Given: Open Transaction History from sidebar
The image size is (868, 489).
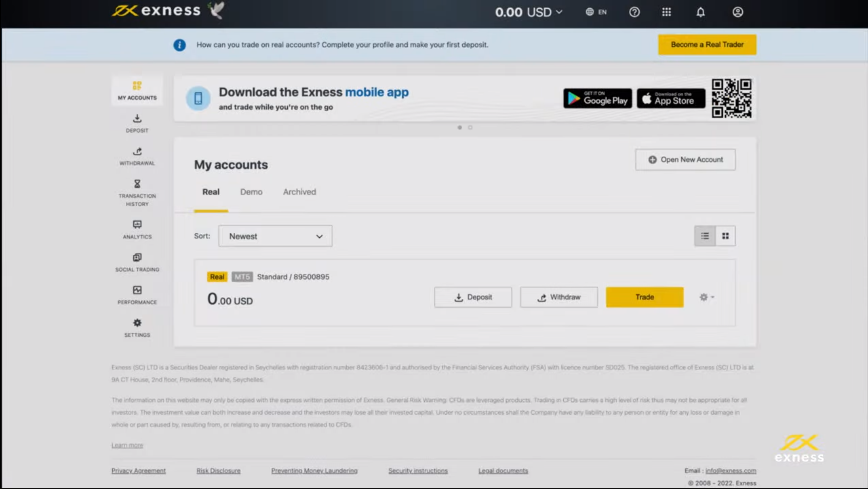Looking at the screenshot, I should (137, 192).
